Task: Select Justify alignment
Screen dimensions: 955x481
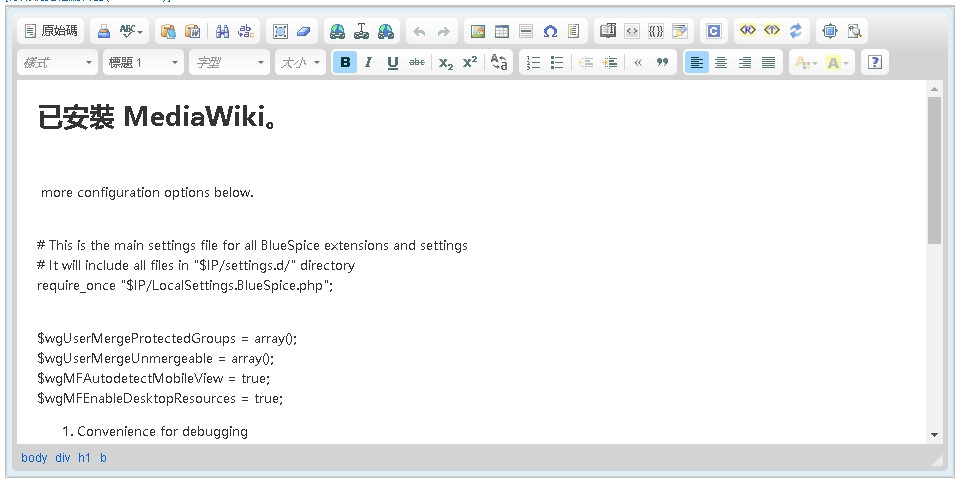Action: click(769, 62)
